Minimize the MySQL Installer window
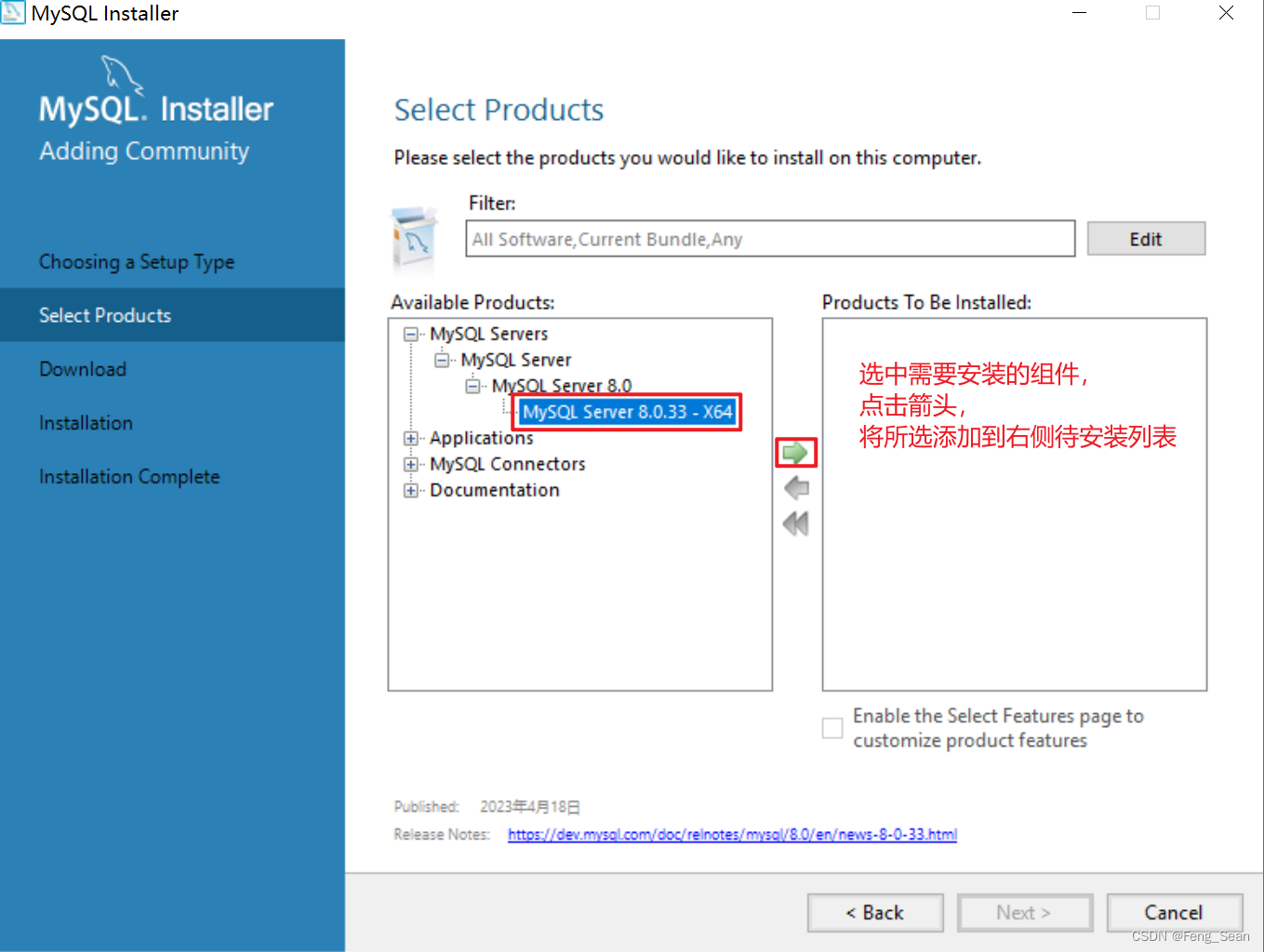 1080,13
